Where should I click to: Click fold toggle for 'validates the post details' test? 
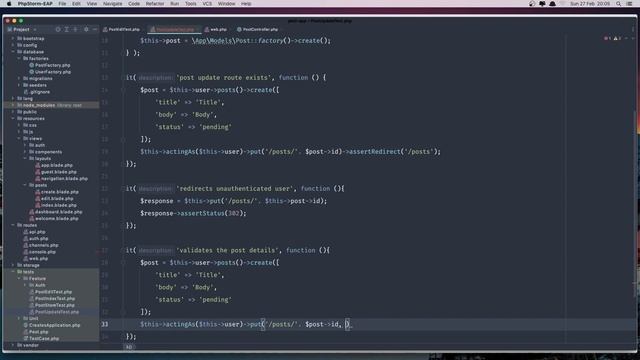[123, 250]
